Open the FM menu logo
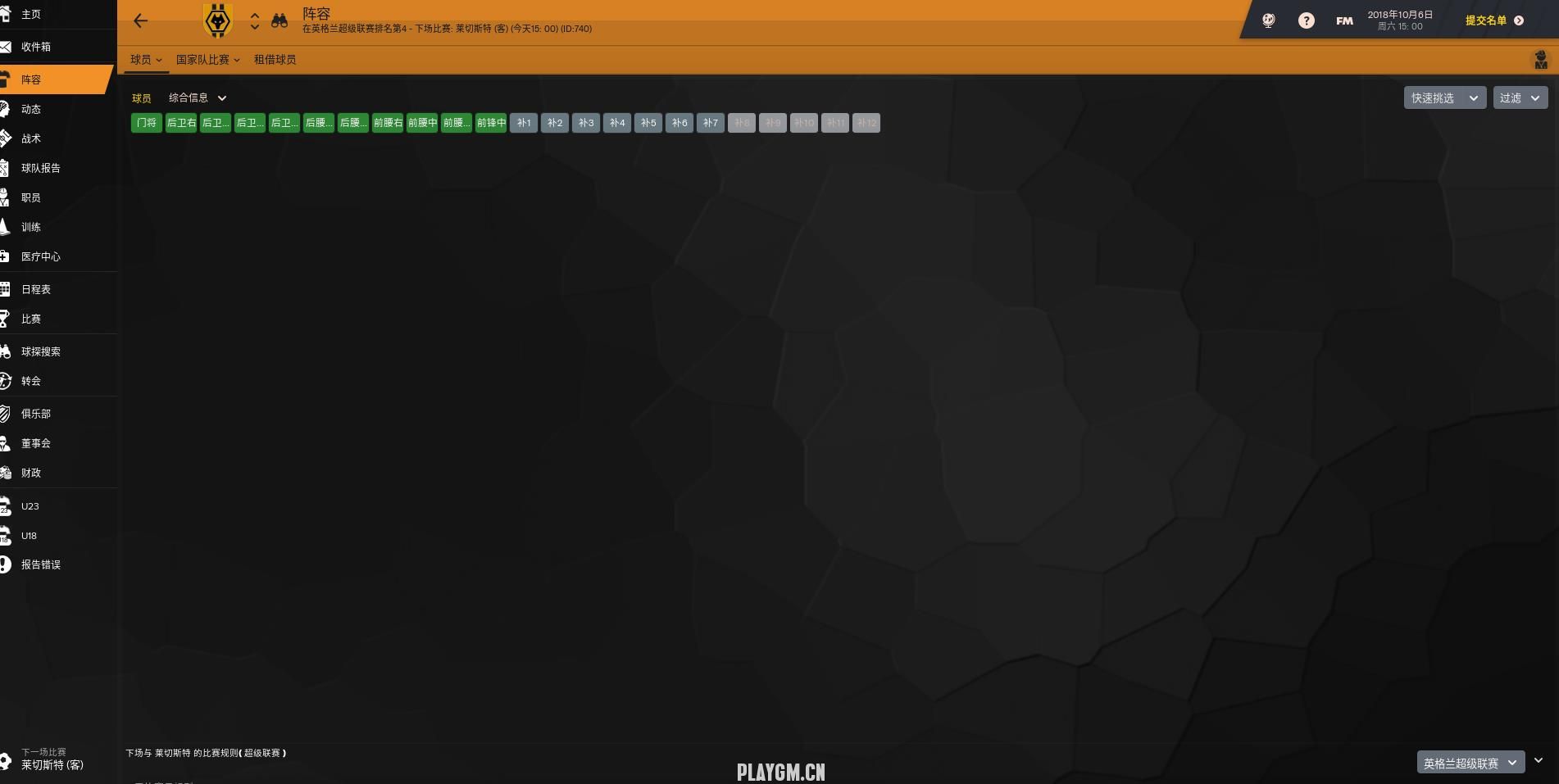 [x=1344, y=20]
